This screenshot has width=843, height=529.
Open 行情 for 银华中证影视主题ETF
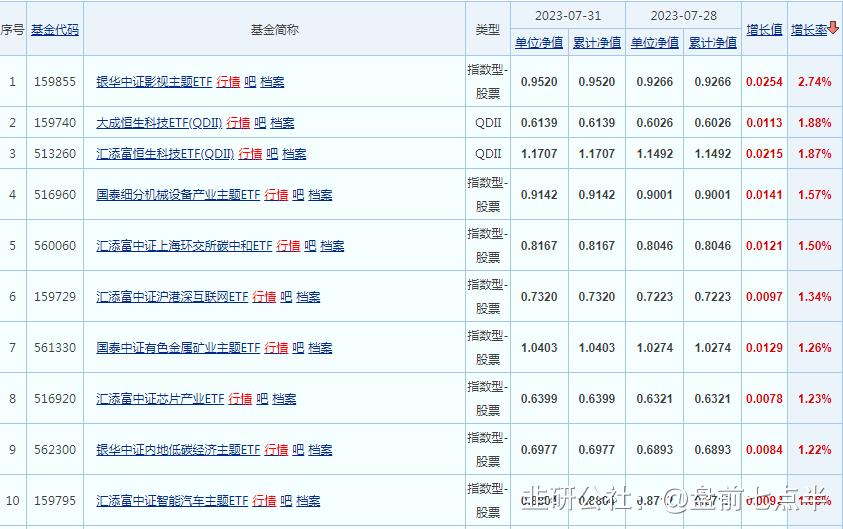[x=228, y=82]
